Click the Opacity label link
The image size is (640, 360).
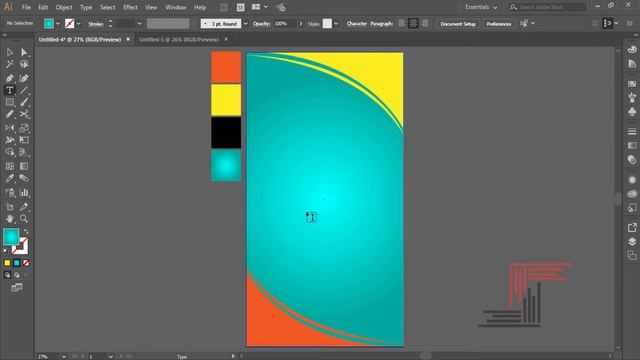coord(261,24)
